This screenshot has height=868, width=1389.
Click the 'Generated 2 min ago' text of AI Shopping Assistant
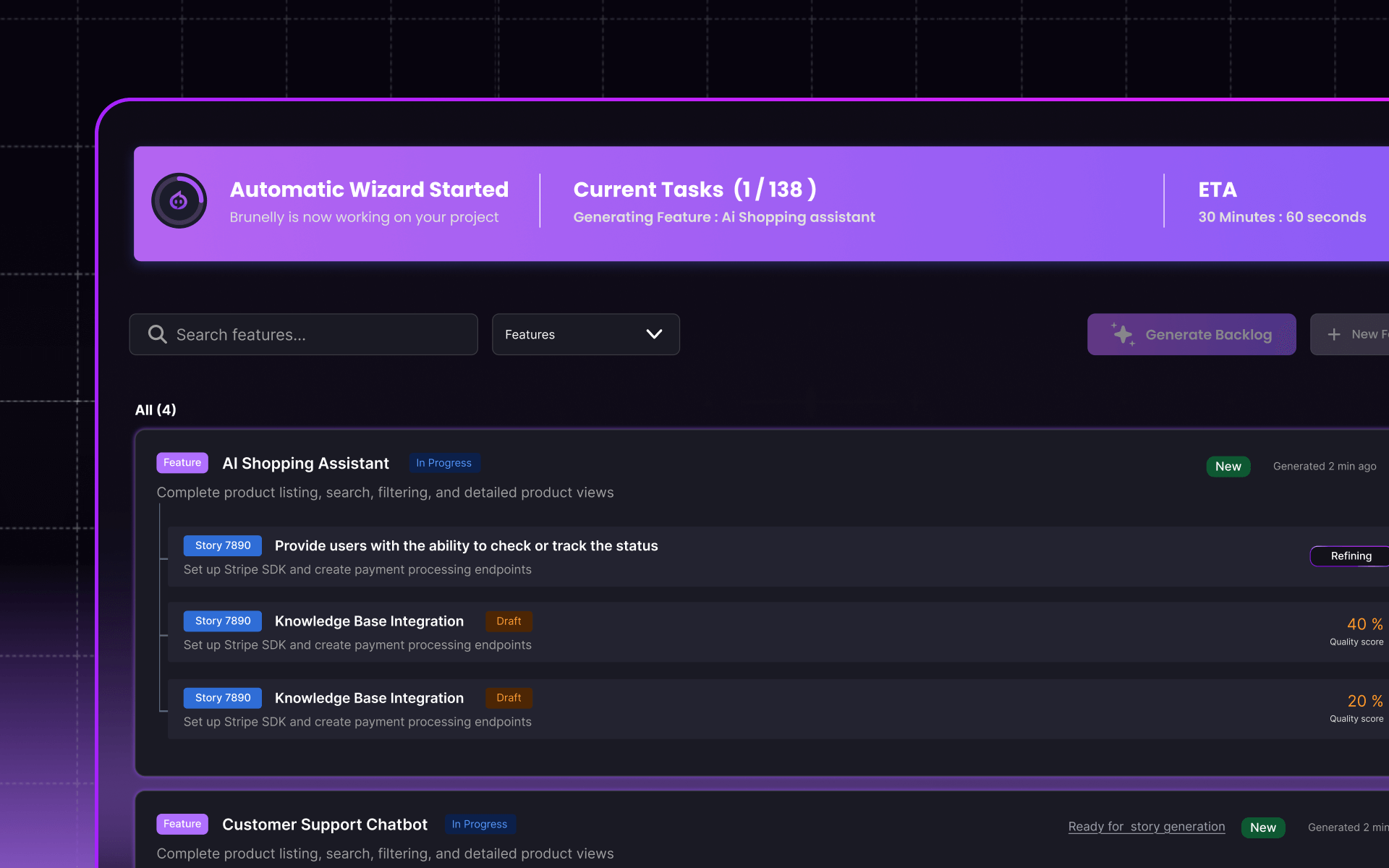(x=1325, y=467)
